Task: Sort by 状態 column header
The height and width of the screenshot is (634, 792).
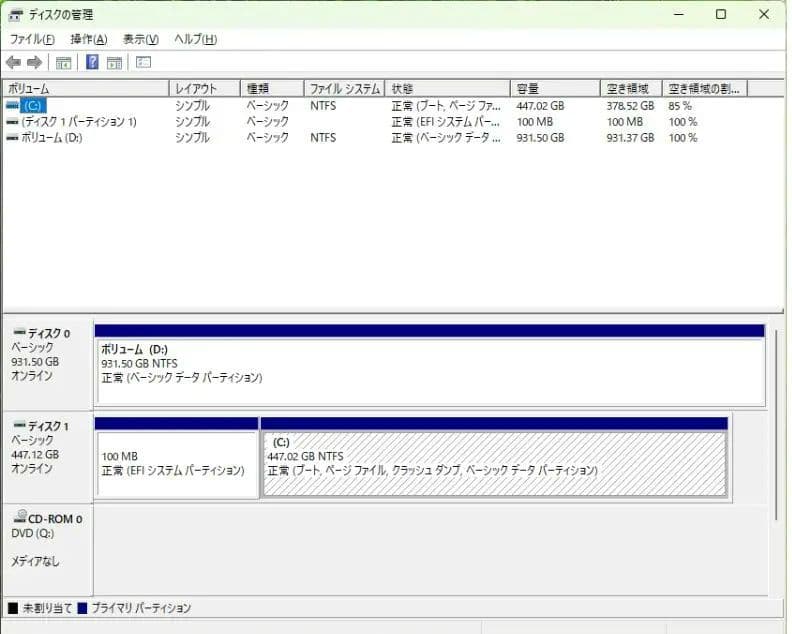Action: coord(448,89)
